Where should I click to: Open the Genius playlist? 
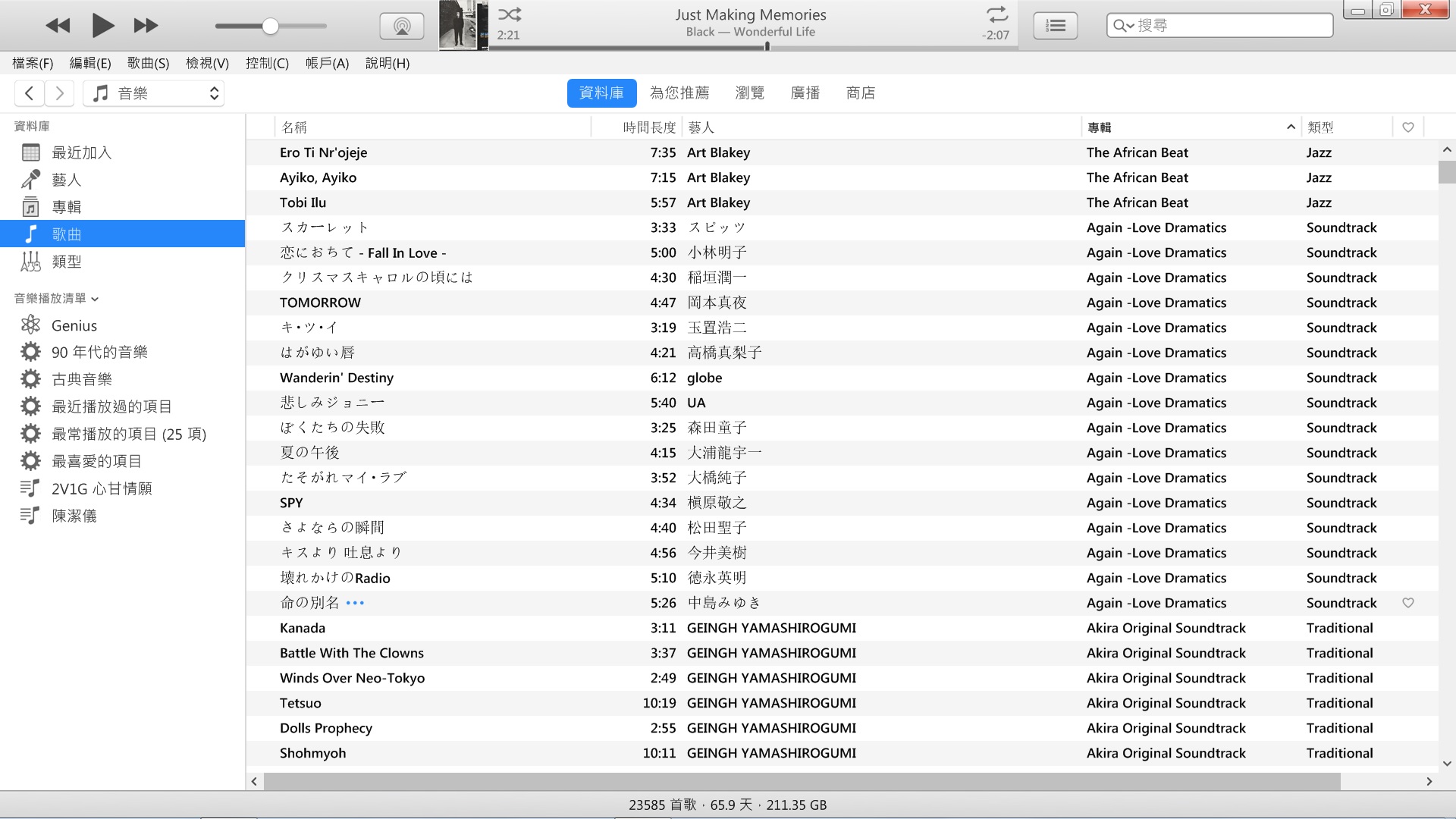(123, 325)
